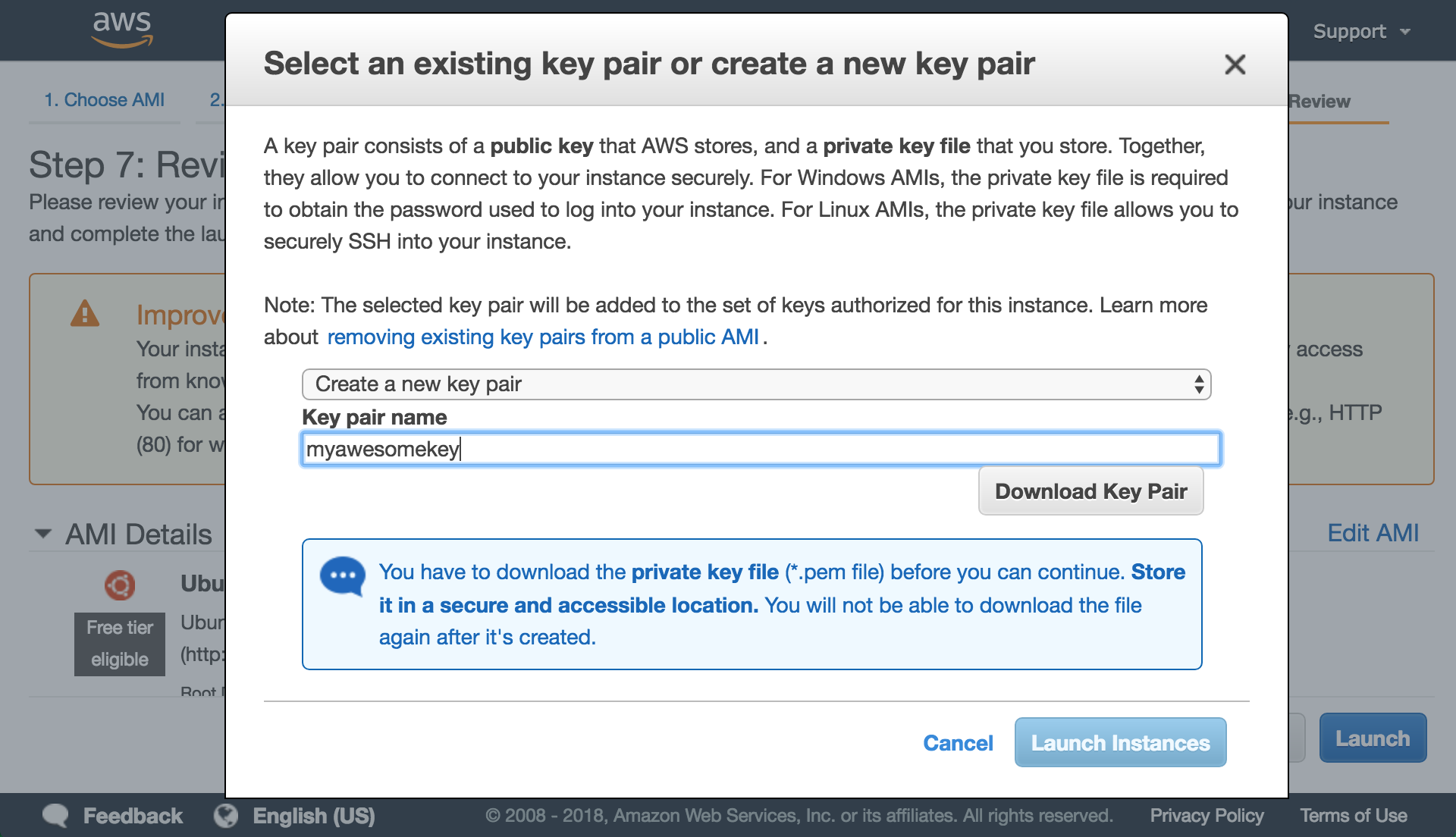The width and height of the screenshot is (1456, 837).
Task: Click Download Key Pair button
Action: point(1090,491)
